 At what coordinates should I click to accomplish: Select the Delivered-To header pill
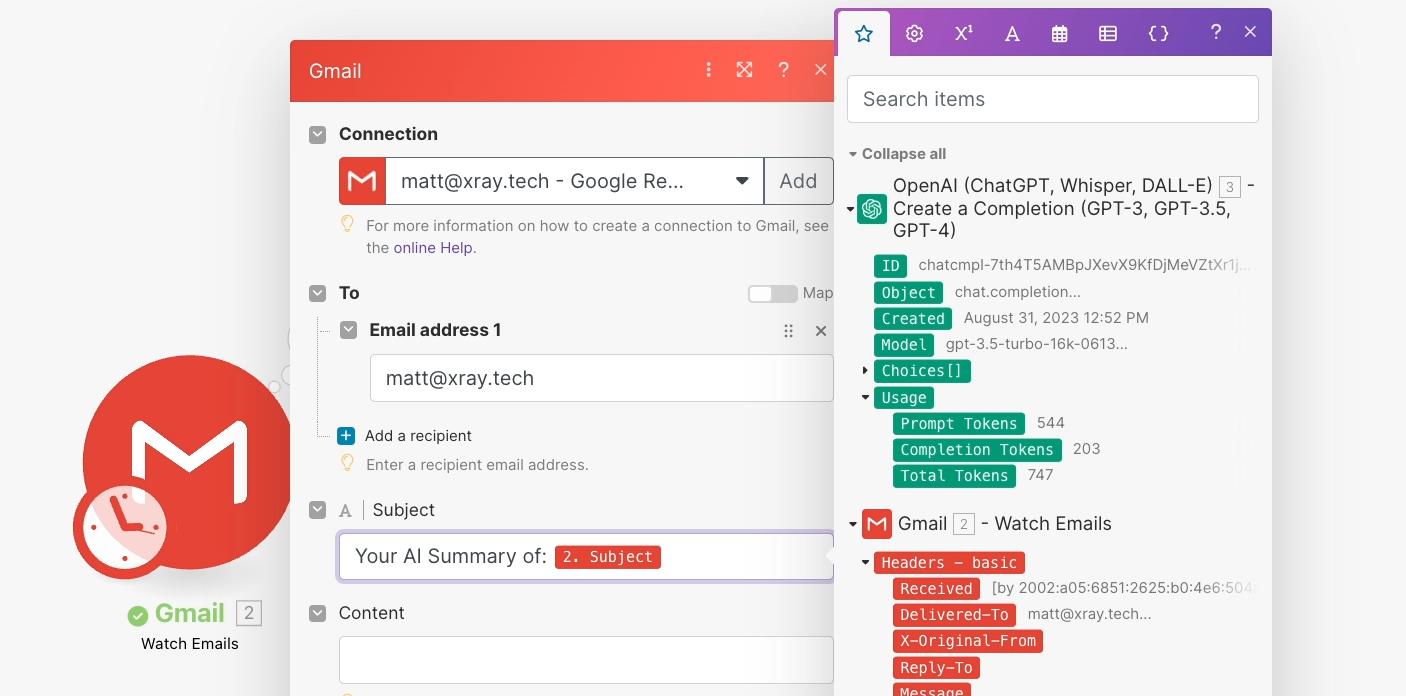click(x=954, y=615)
